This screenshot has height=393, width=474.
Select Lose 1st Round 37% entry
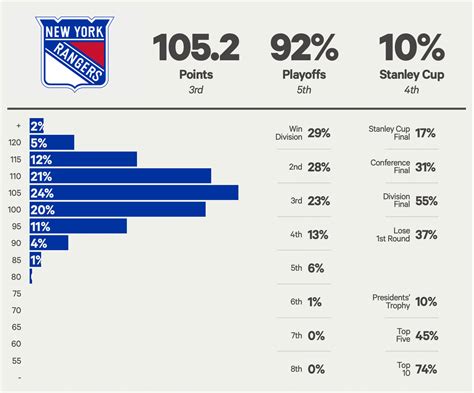coord(407,235)
